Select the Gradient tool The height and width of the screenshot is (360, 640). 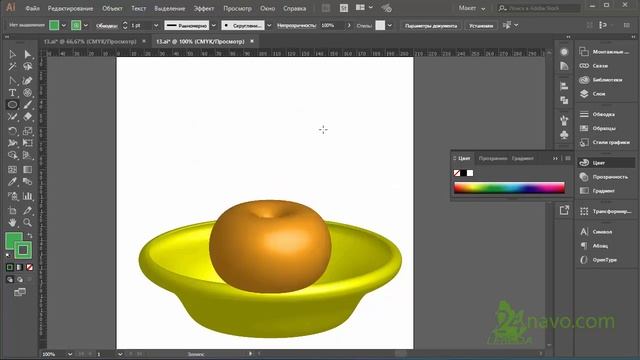27,169
